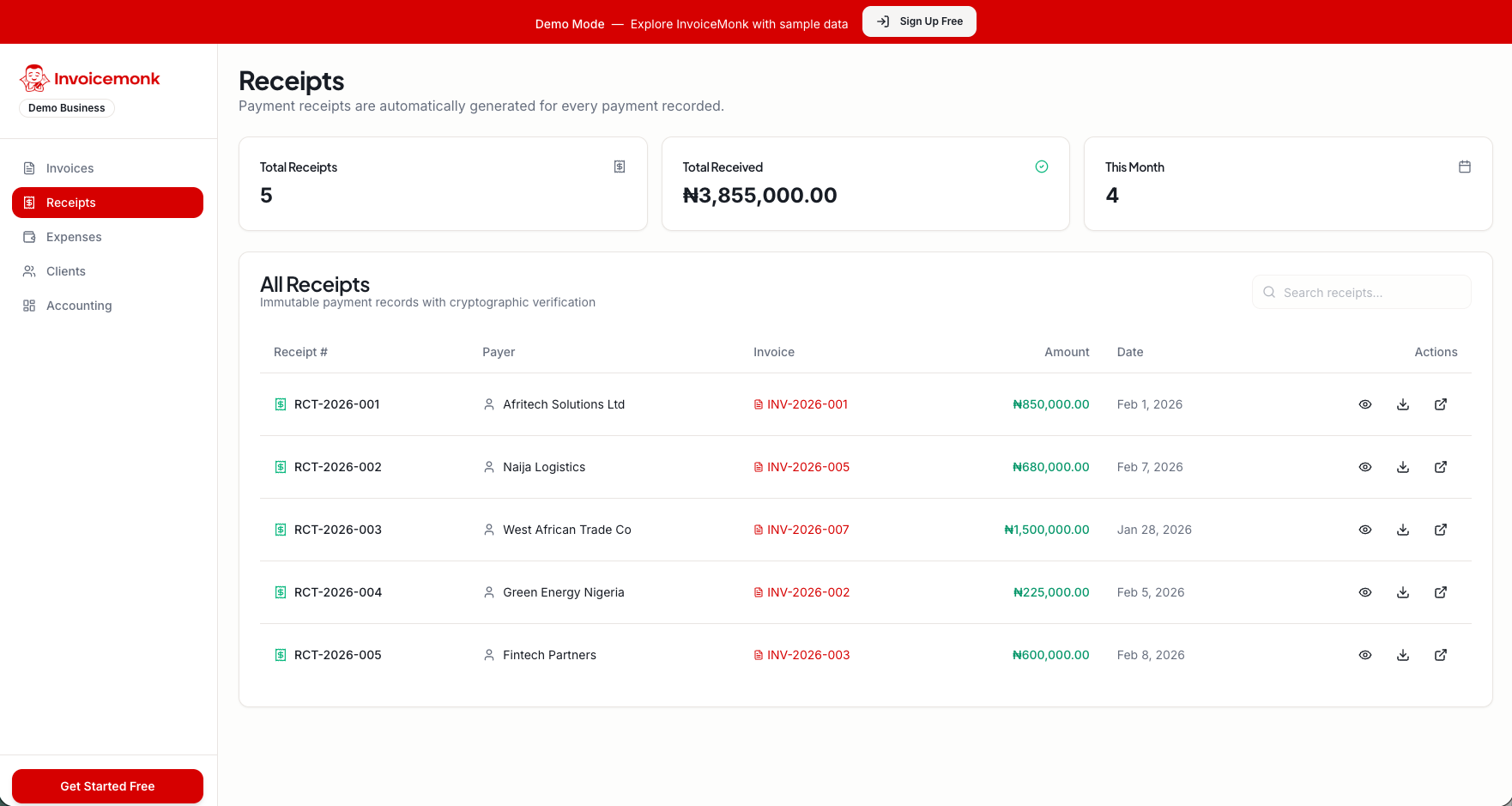Focus the Search receipts field
The image size is (1512, 806).
(x=1362, y=292)
